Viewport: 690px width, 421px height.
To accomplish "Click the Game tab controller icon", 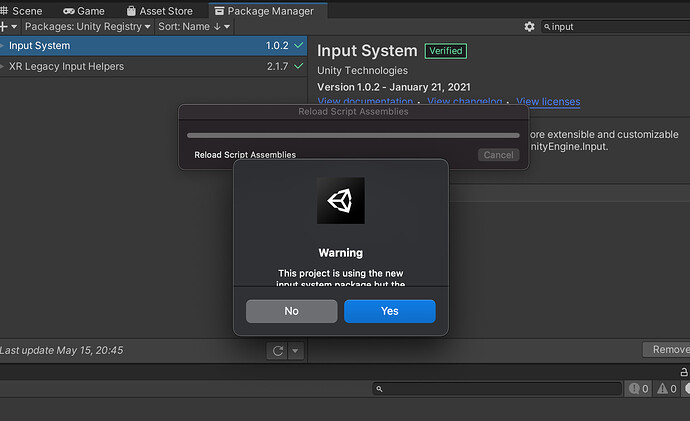I will pos(69,11).
